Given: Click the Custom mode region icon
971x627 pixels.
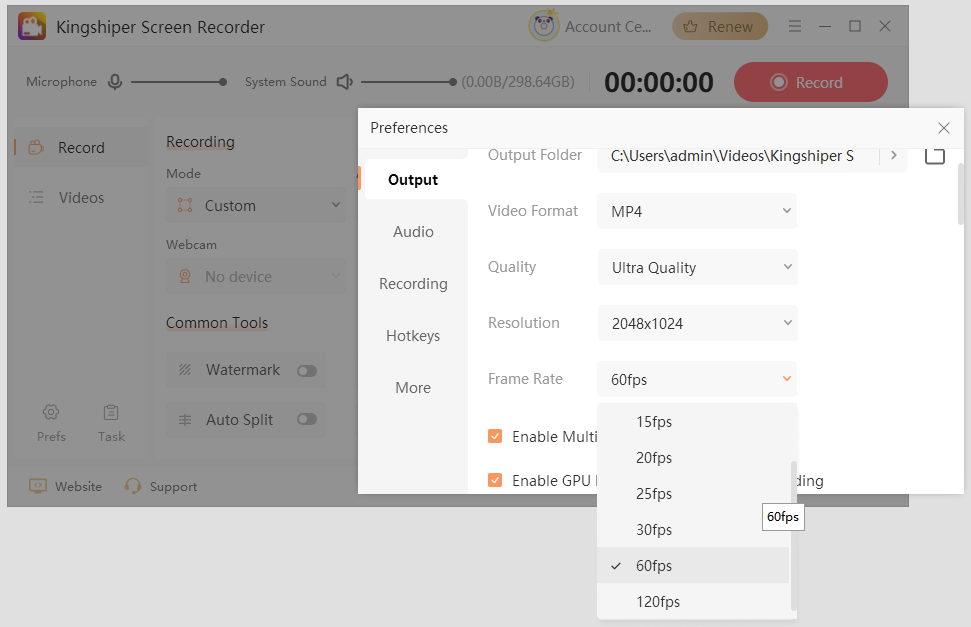Looking at the screenshot, I should click(185, 205).
